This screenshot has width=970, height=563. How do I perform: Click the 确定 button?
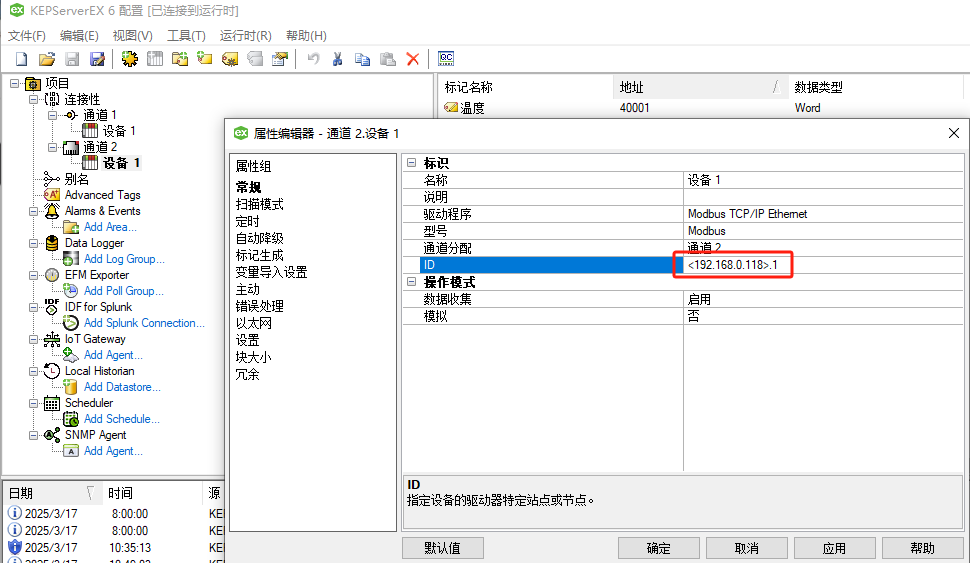coord(658,548)
